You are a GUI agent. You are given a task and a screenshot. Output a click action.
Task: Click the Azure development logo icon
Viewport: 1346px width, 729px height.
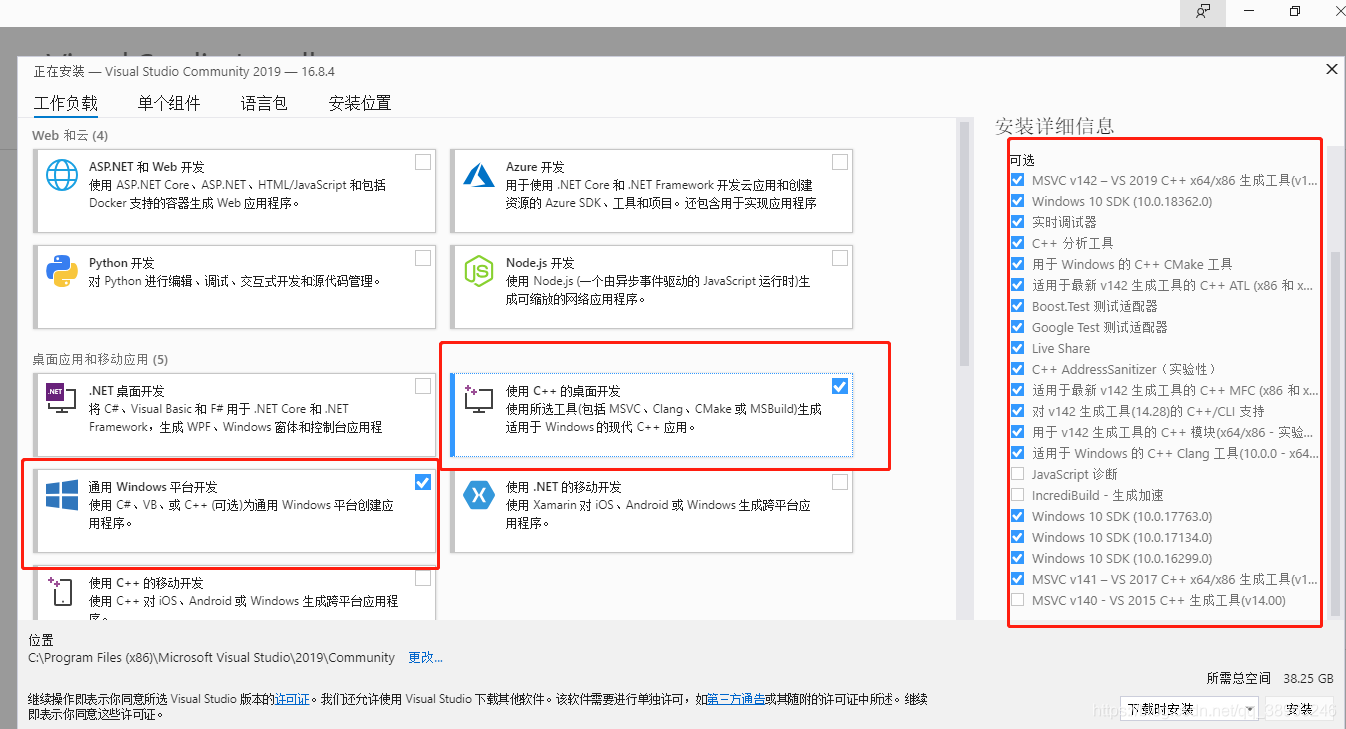tap(480, 176)
